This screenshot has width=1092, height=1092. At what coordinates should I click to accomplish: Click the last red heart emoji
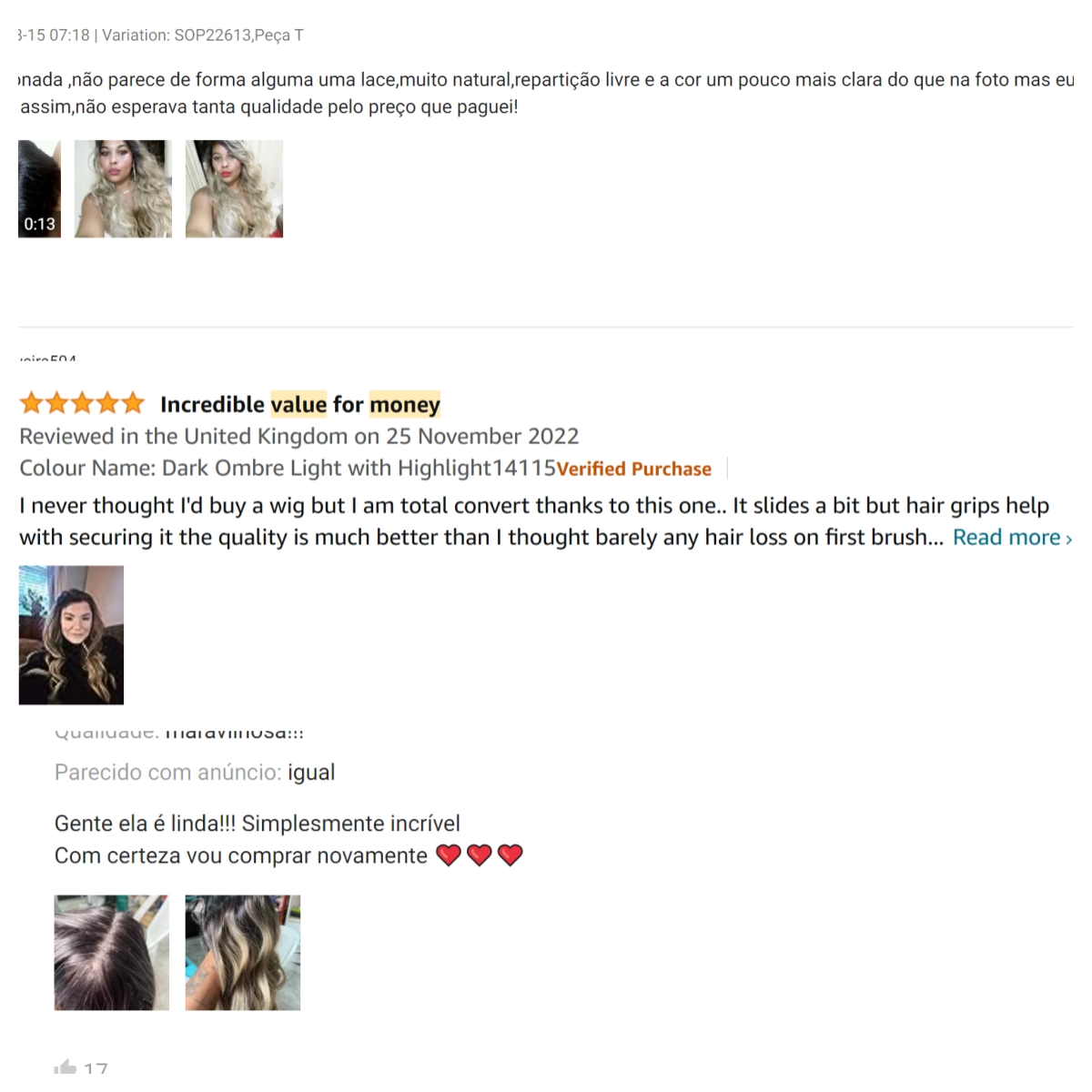click(511, 855)
